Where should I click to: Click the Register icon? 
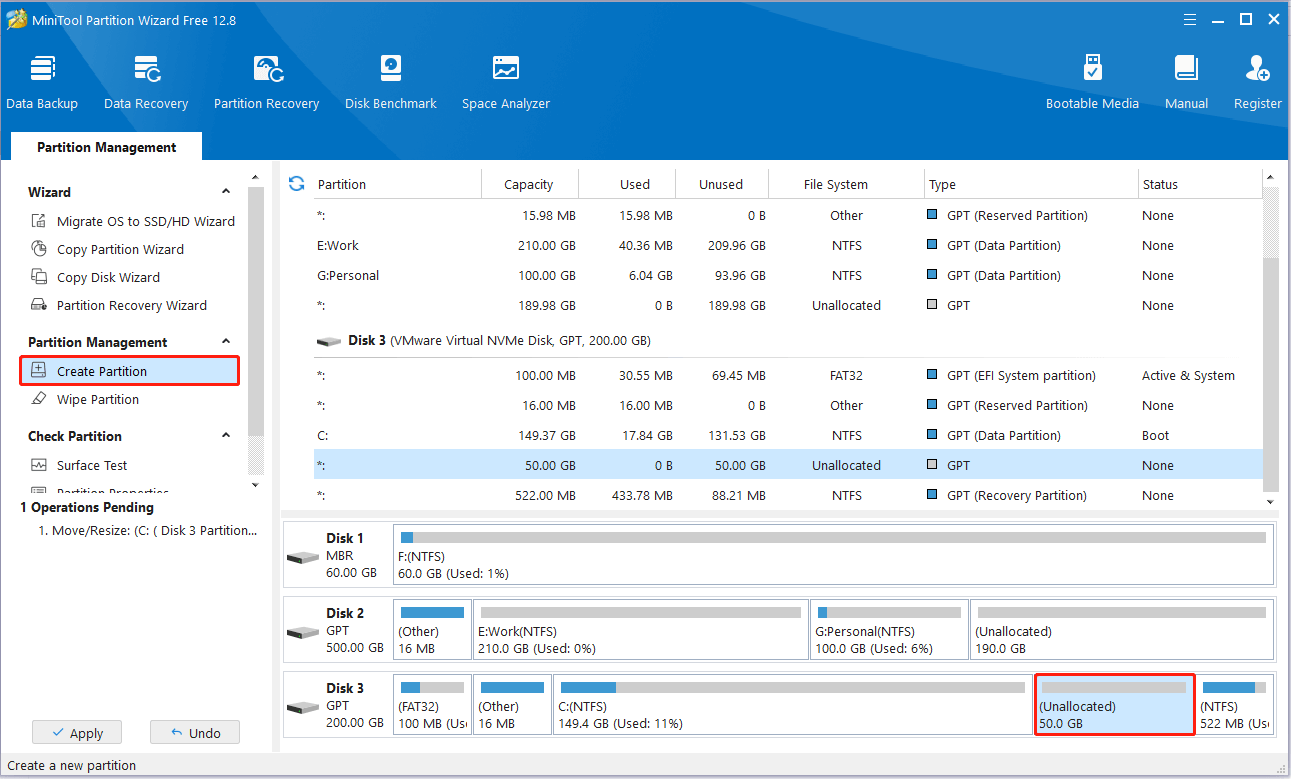tap(1257, 80)
